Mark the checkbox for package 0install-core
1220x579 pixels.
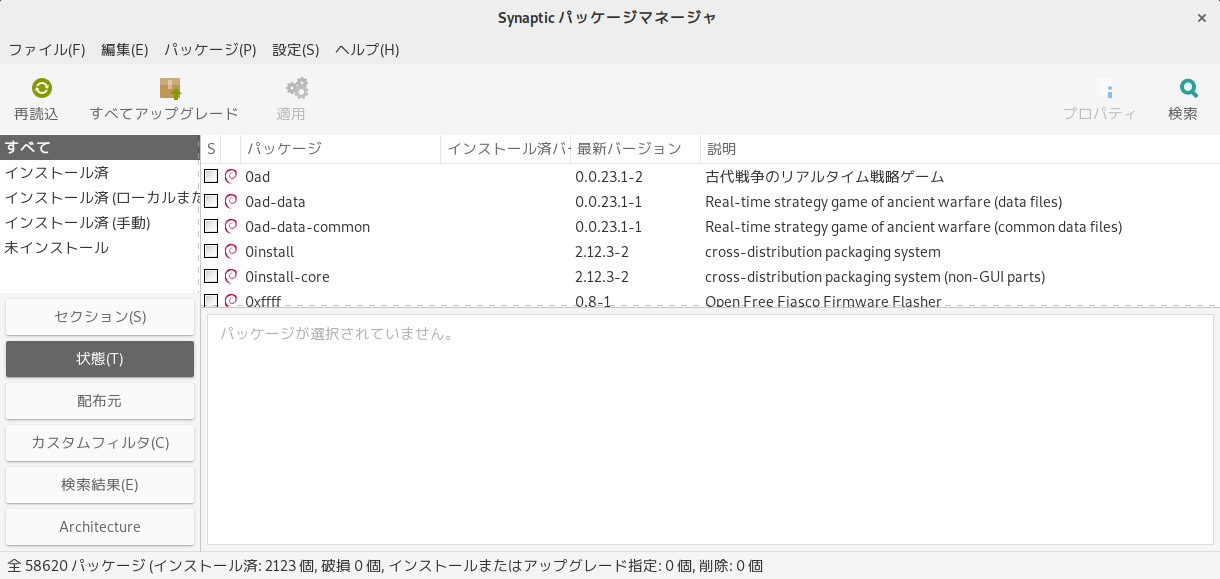point(211,276)
